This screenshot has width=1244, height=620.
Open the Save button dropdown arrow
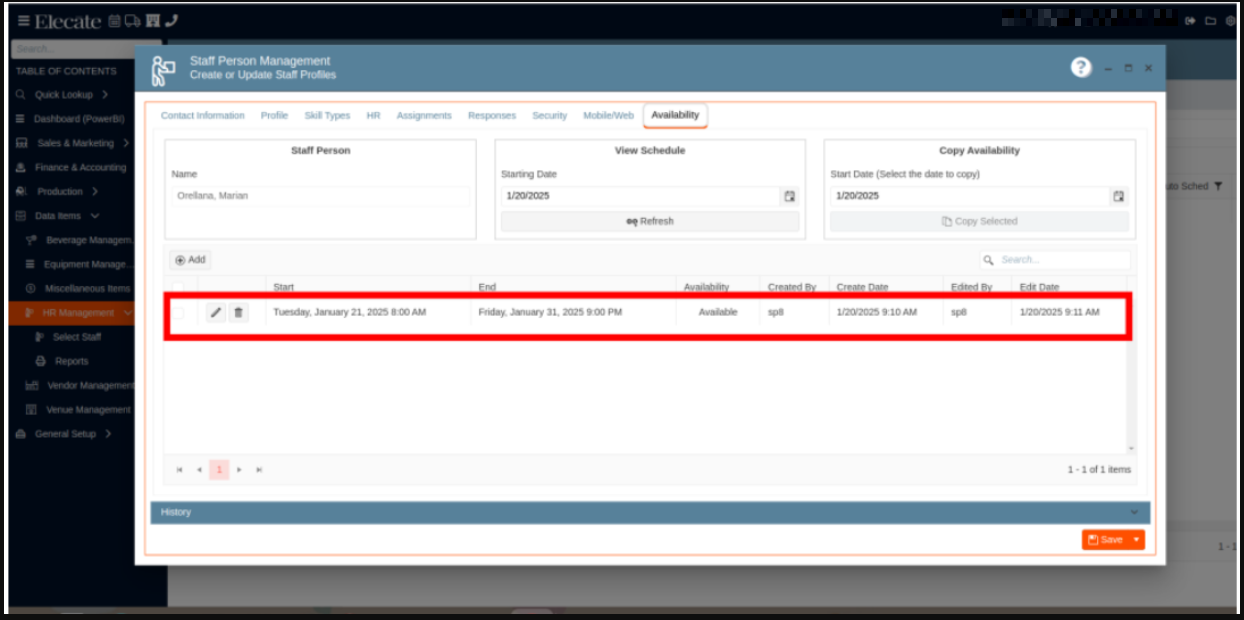[x=1136, y=540]
